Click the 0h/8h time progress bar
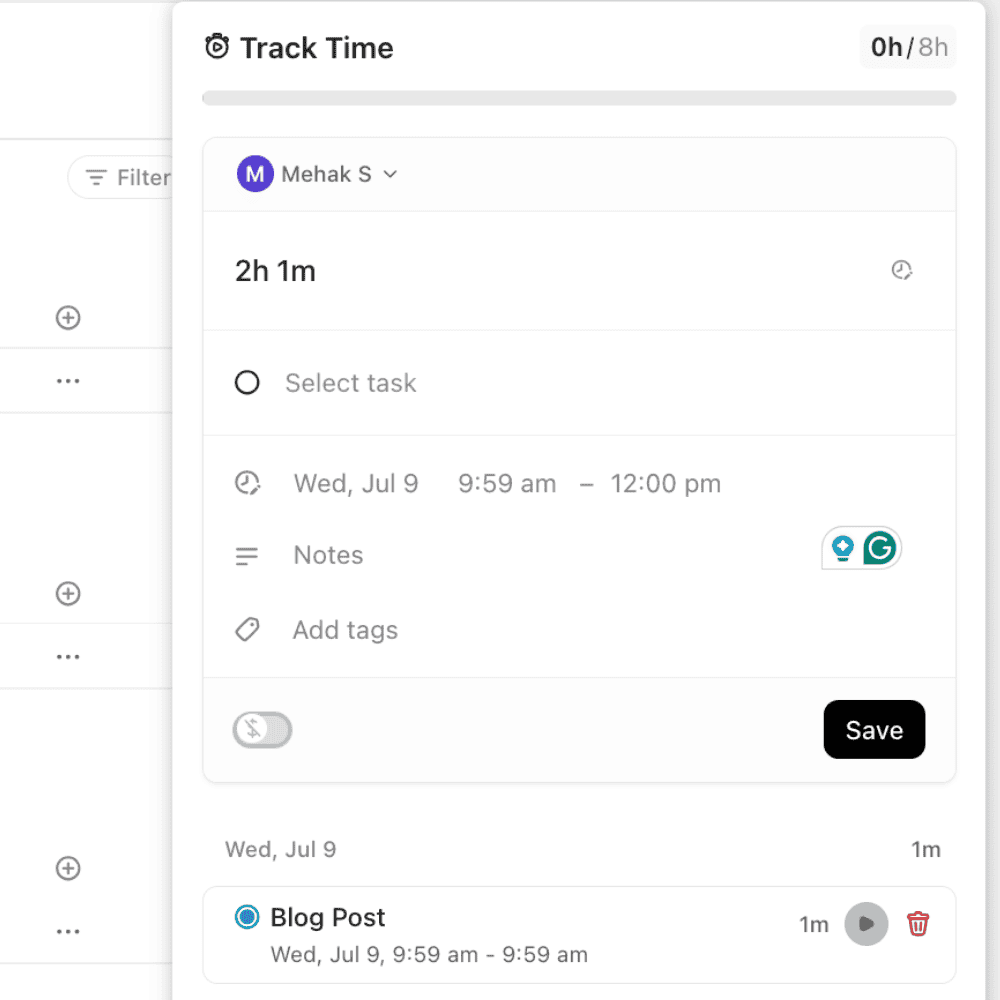The height and width of the screenshot is (1000, 1000). (x=579, y=98)
